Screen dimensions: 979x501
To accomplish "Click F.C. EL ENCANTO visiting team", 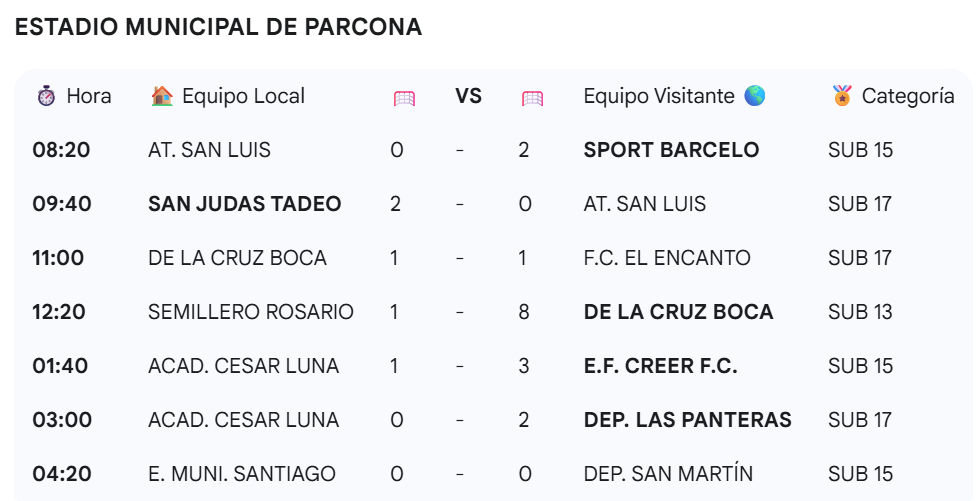I will [x=667, y=258].
